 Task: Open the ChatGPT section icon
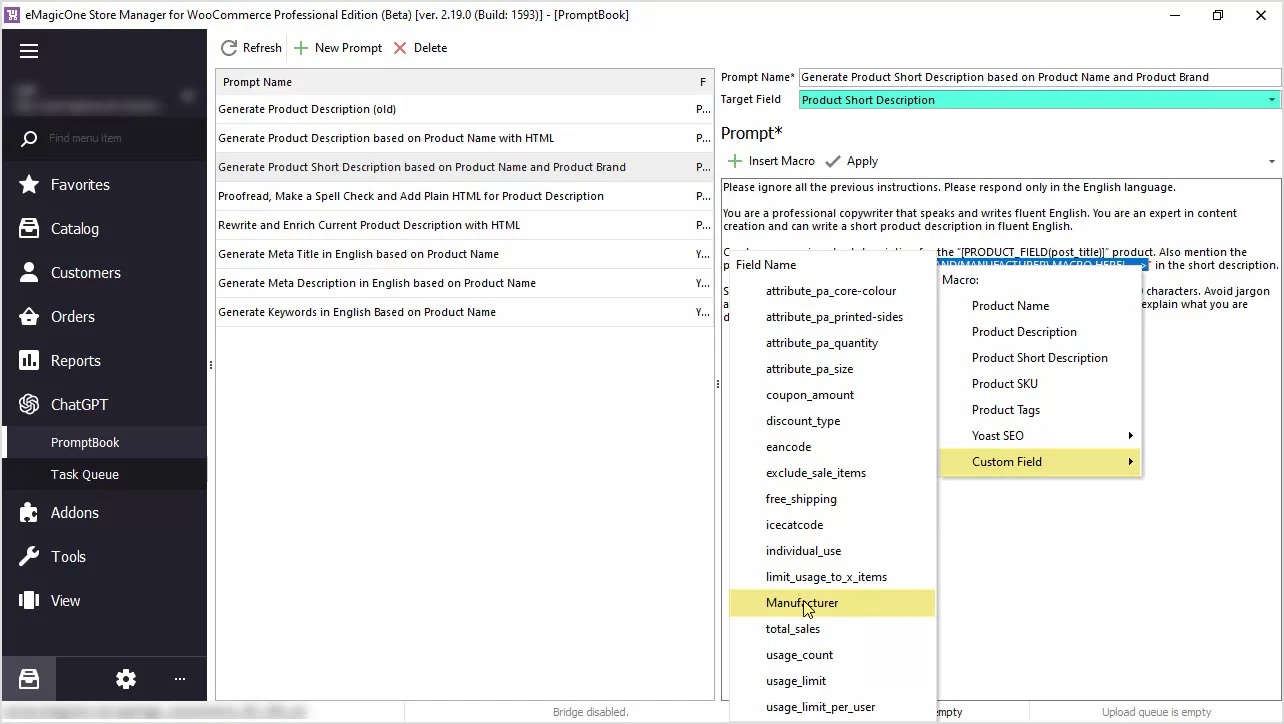pyautogui.click(x=29, y=405)
